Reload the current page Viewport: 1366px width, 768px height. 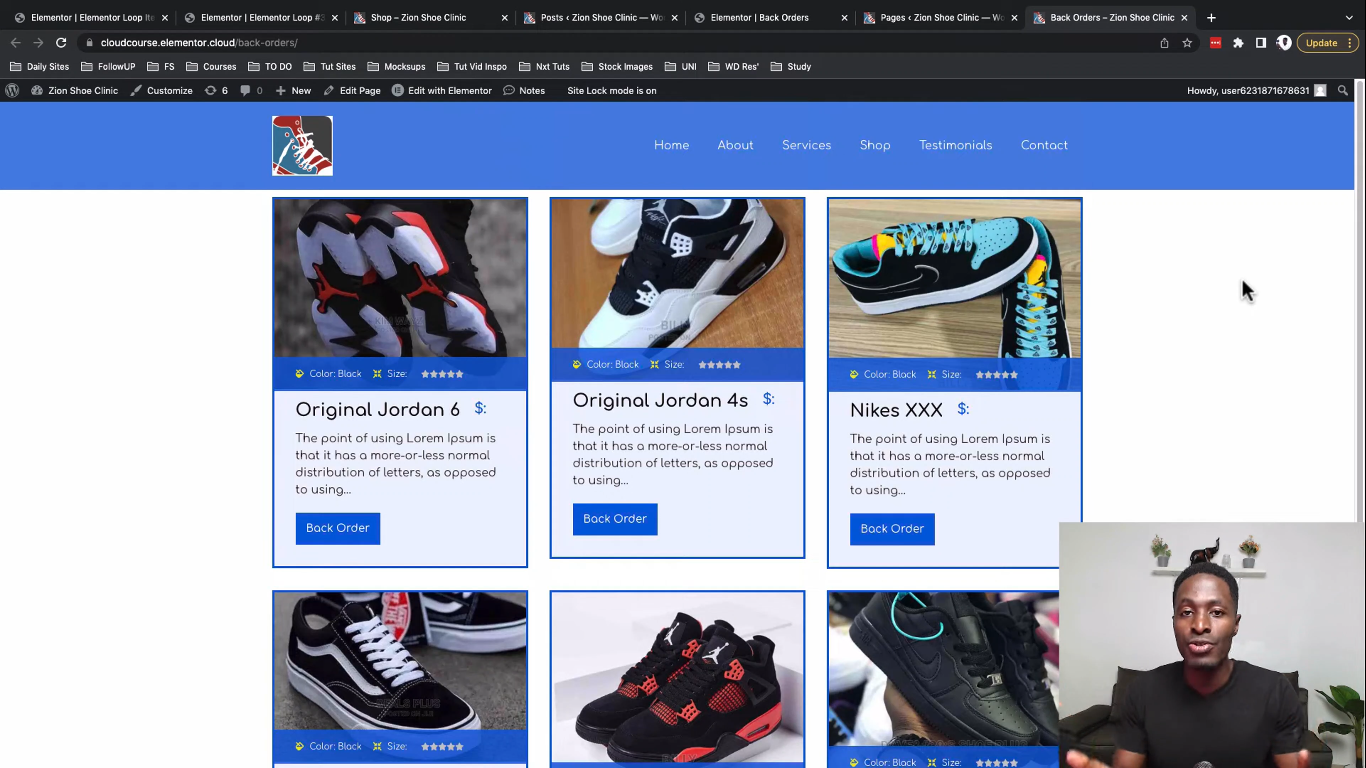click(x=61, y=43)
